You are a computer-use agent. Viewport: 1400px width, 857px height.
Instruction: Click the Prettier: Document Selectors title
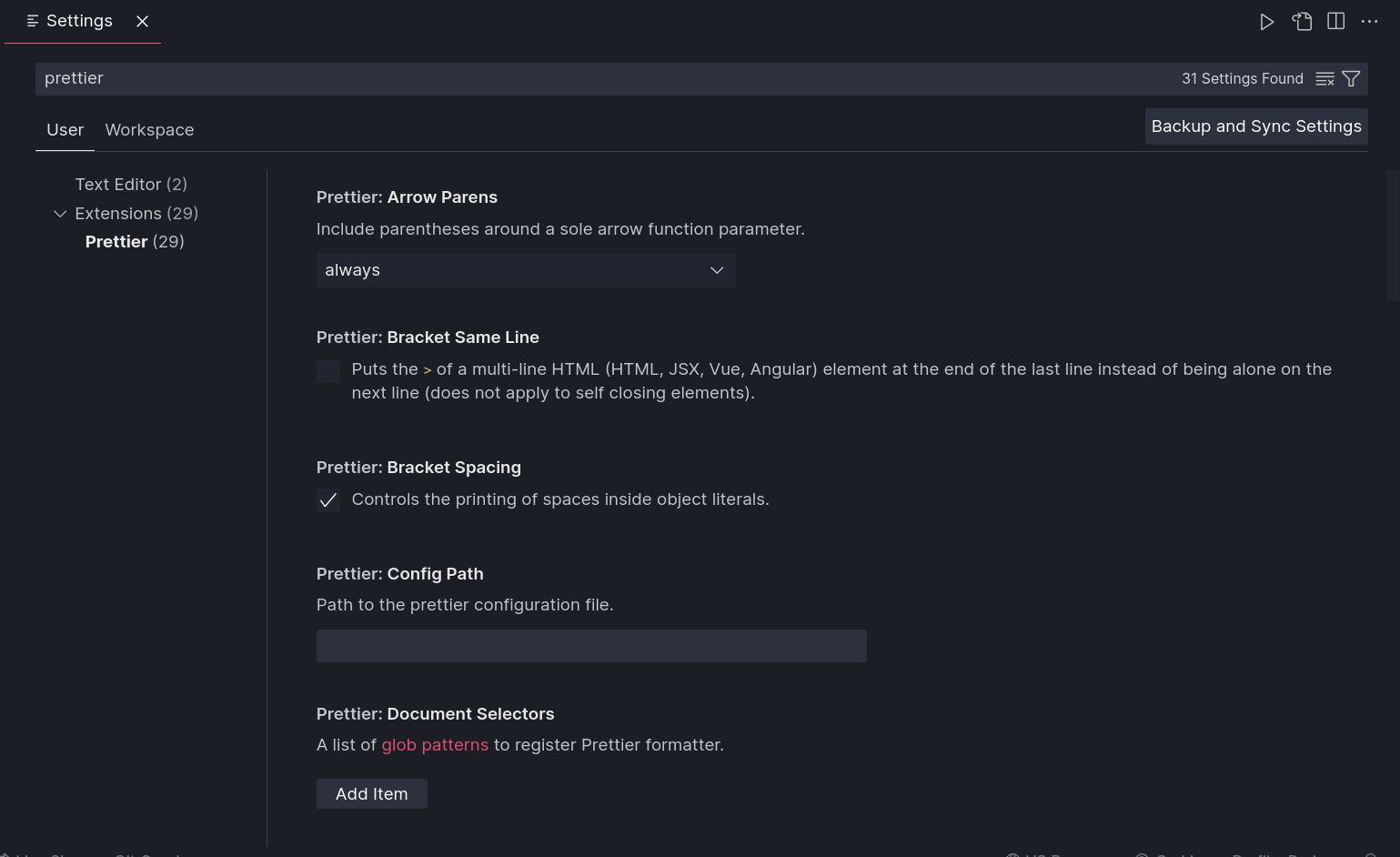pos(435,714)
